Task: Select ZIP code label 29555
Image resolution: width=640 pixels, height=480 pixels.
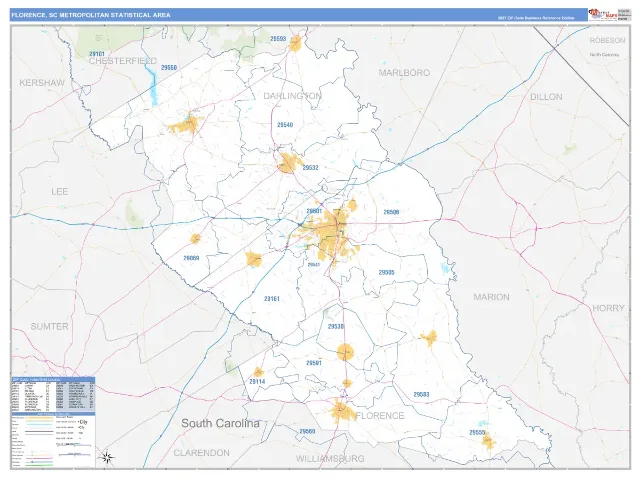Action: (477, 432)
